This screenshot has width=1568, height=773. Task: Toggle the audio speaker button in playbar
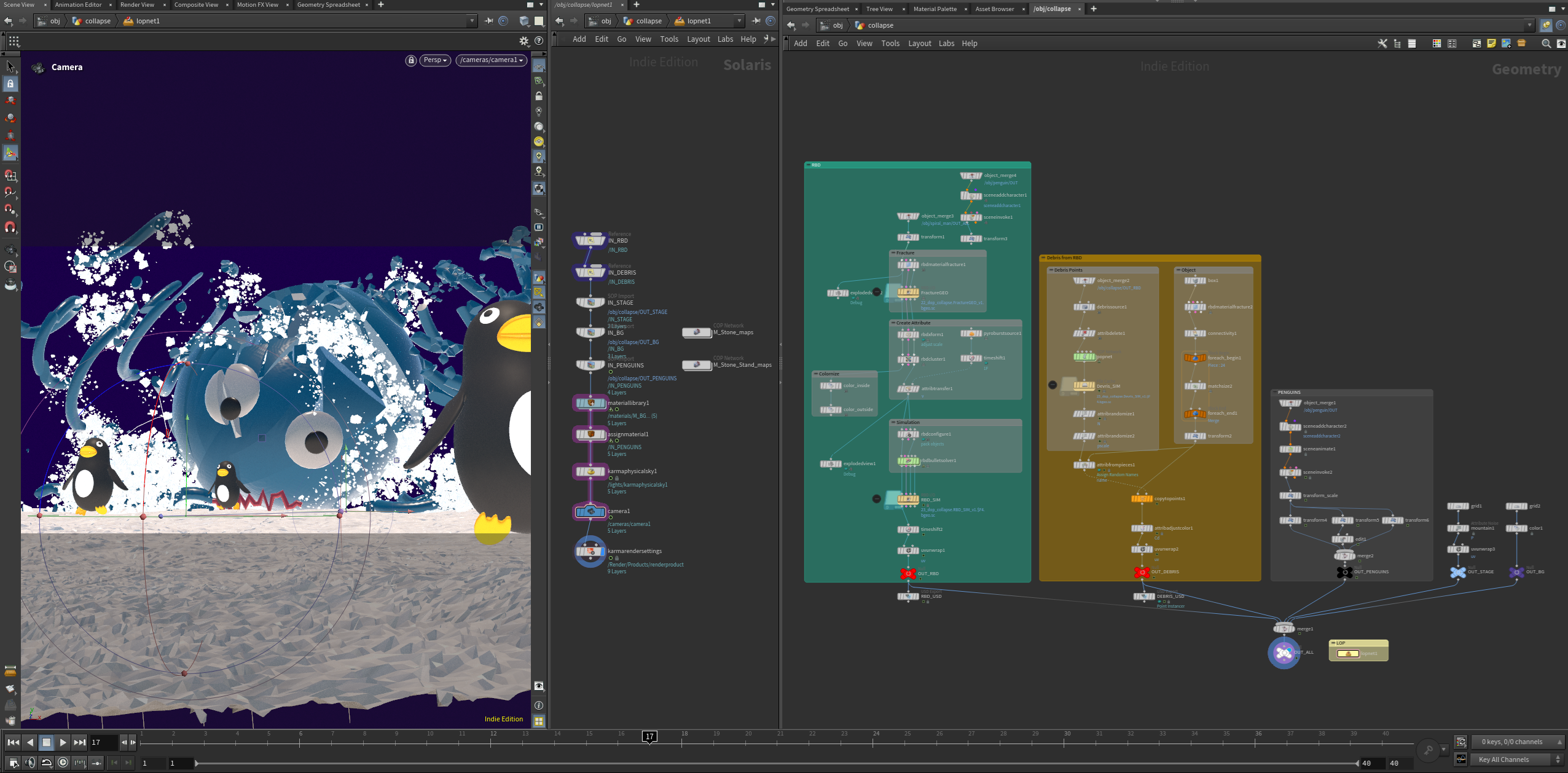(x=29, y=763)
